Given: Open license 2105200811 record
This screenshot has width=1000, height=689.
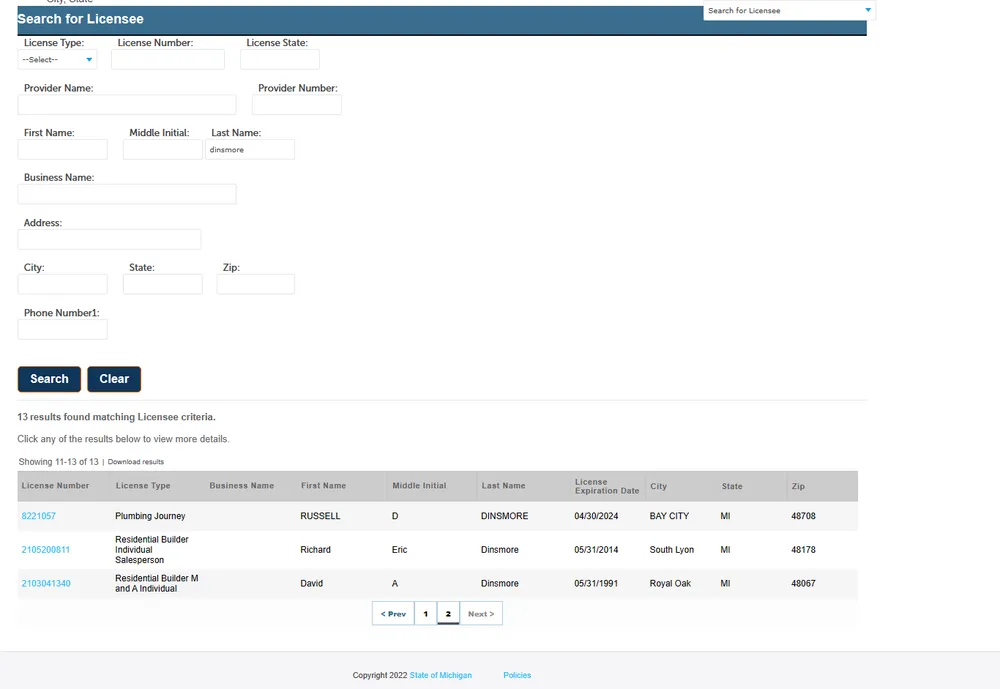Looking at the screenshot, I should click(x=46, y=550).
